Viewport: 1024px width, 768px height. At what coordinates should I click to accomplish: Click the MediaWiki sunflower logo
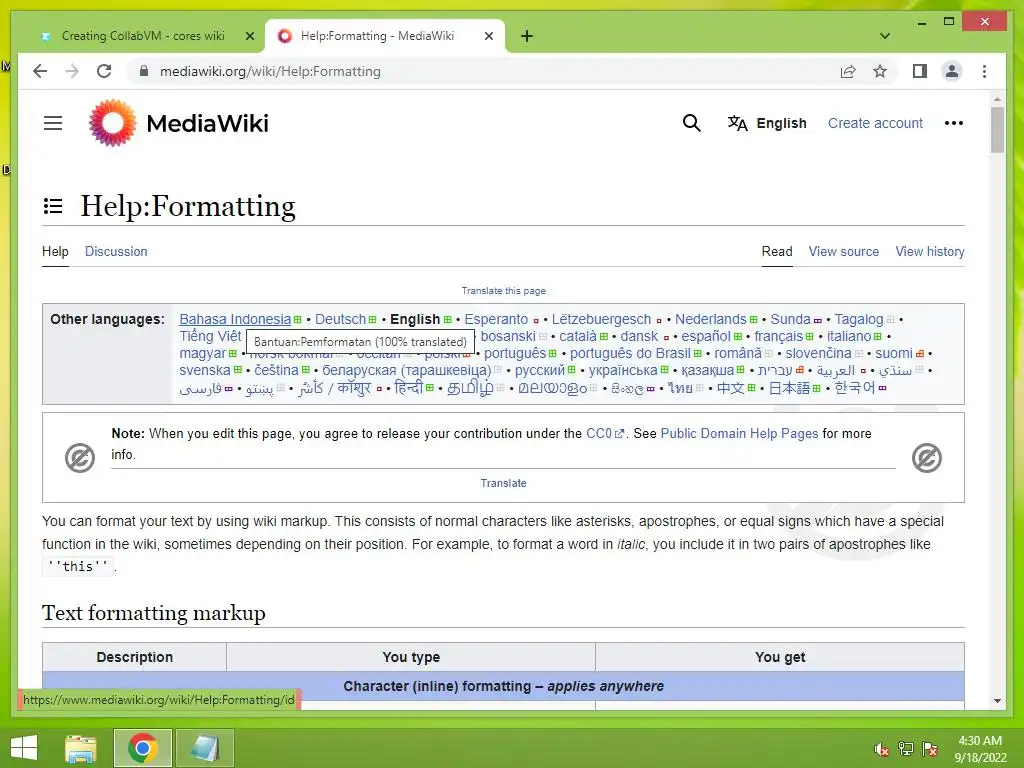[113, 123]
